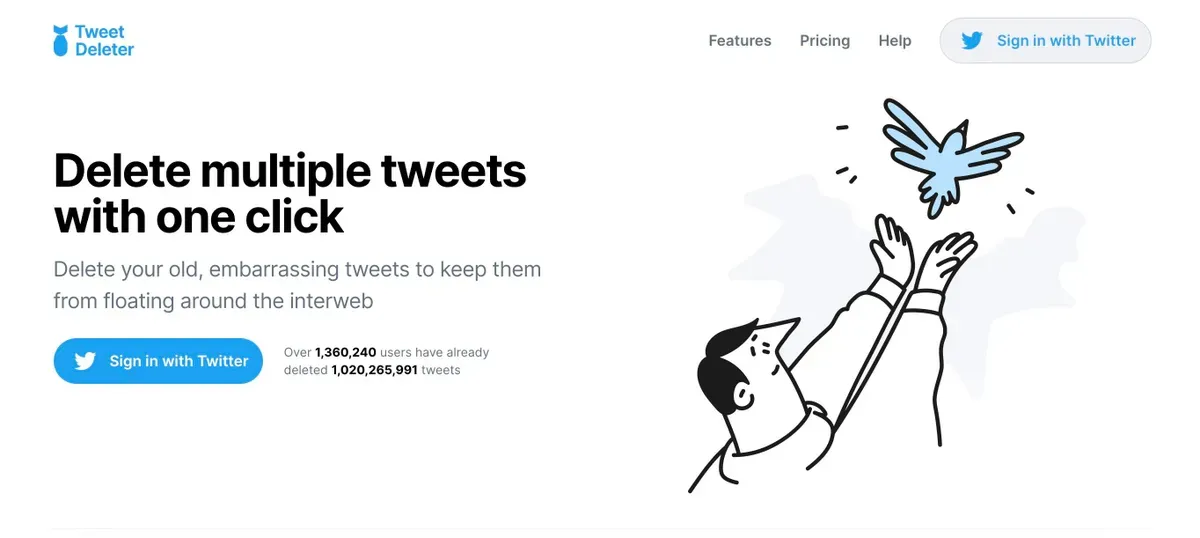Click the Tweet Deleter logo text
The height and width of the screenshot is (538, 1200).
(x=104, y=41)
